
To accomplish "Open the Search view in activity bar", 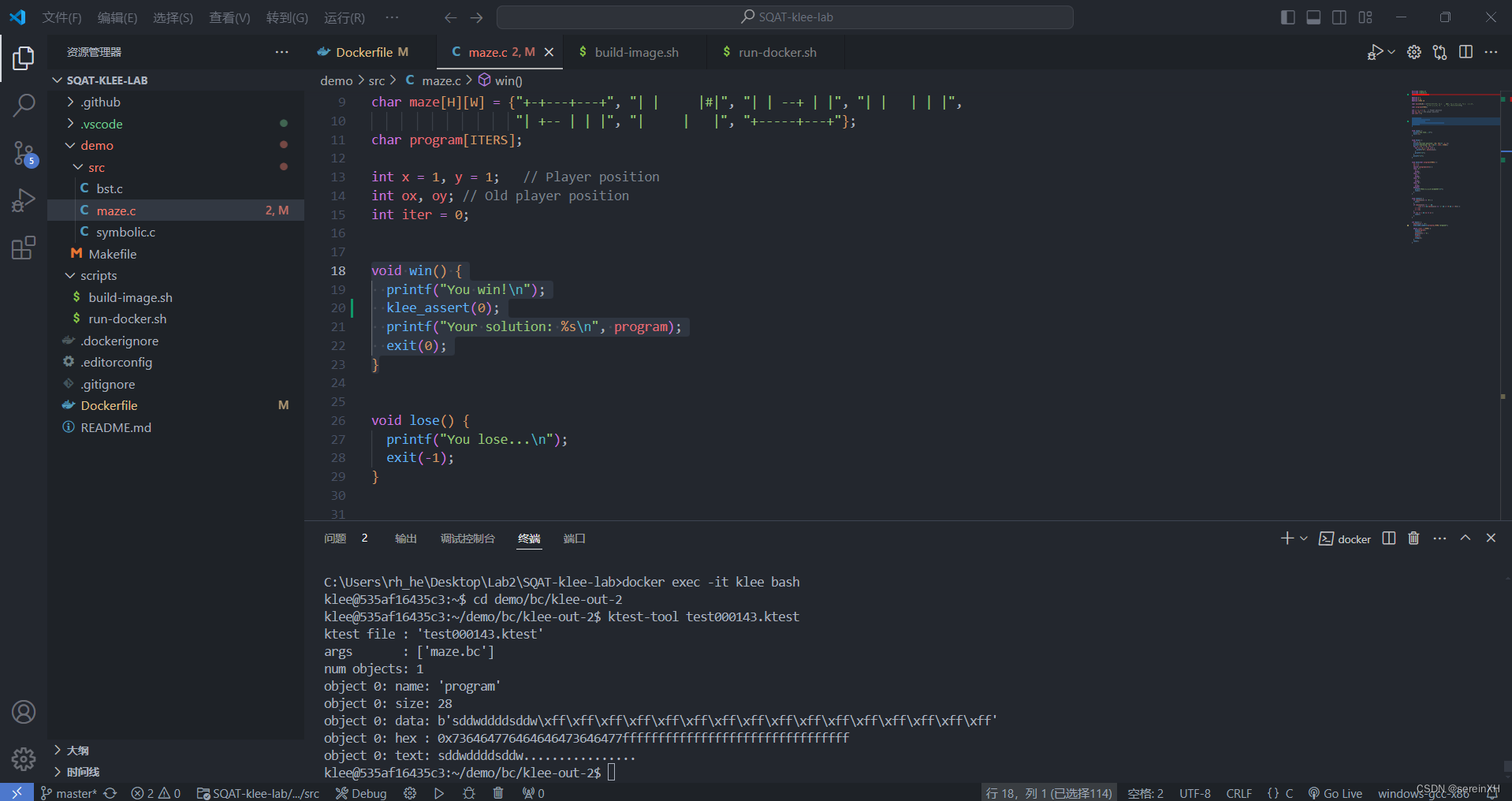I will (x=24, y=105).
